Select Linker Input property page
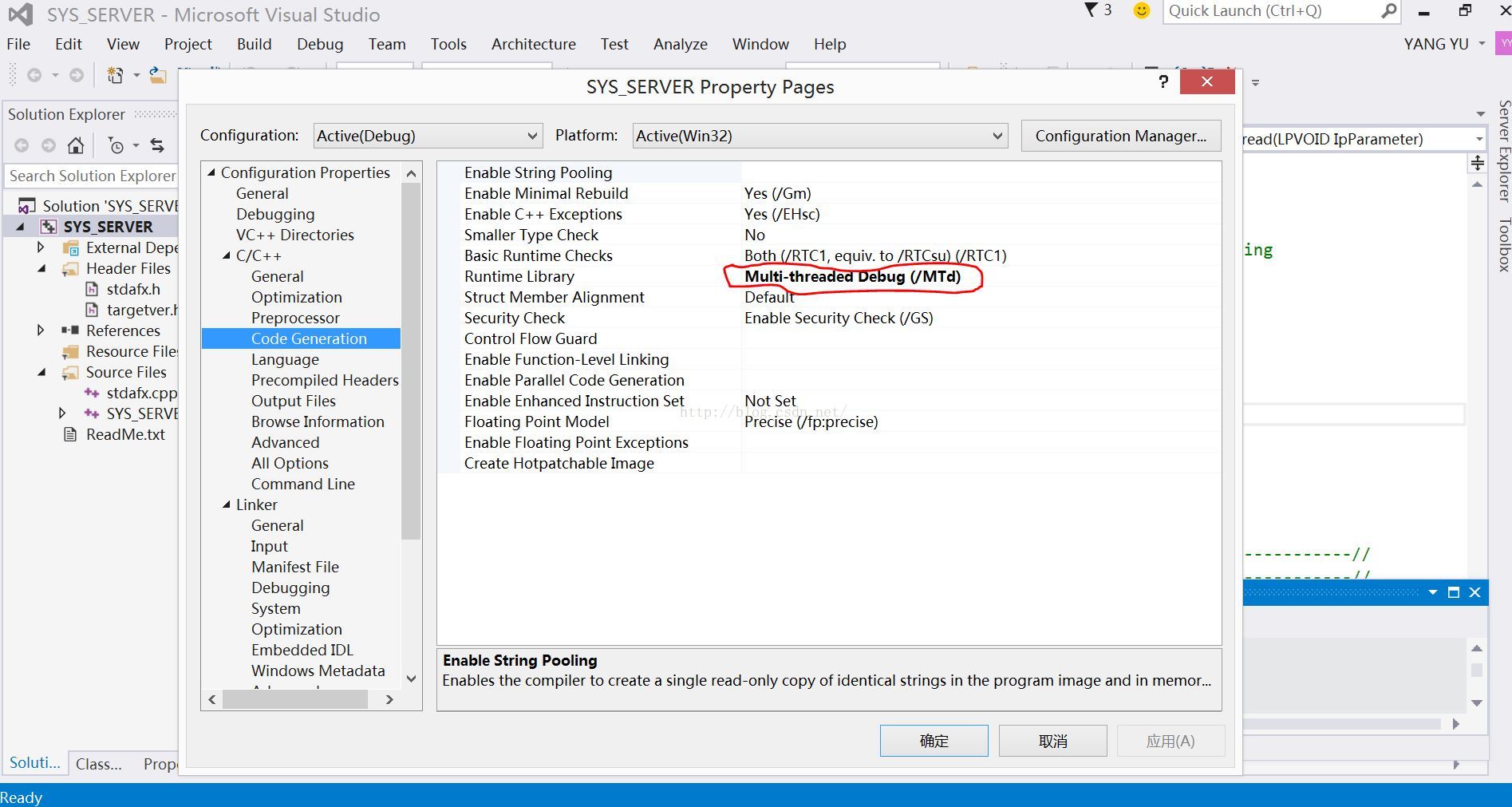This screenshot has height=807, width=1512. click(269, 546)
